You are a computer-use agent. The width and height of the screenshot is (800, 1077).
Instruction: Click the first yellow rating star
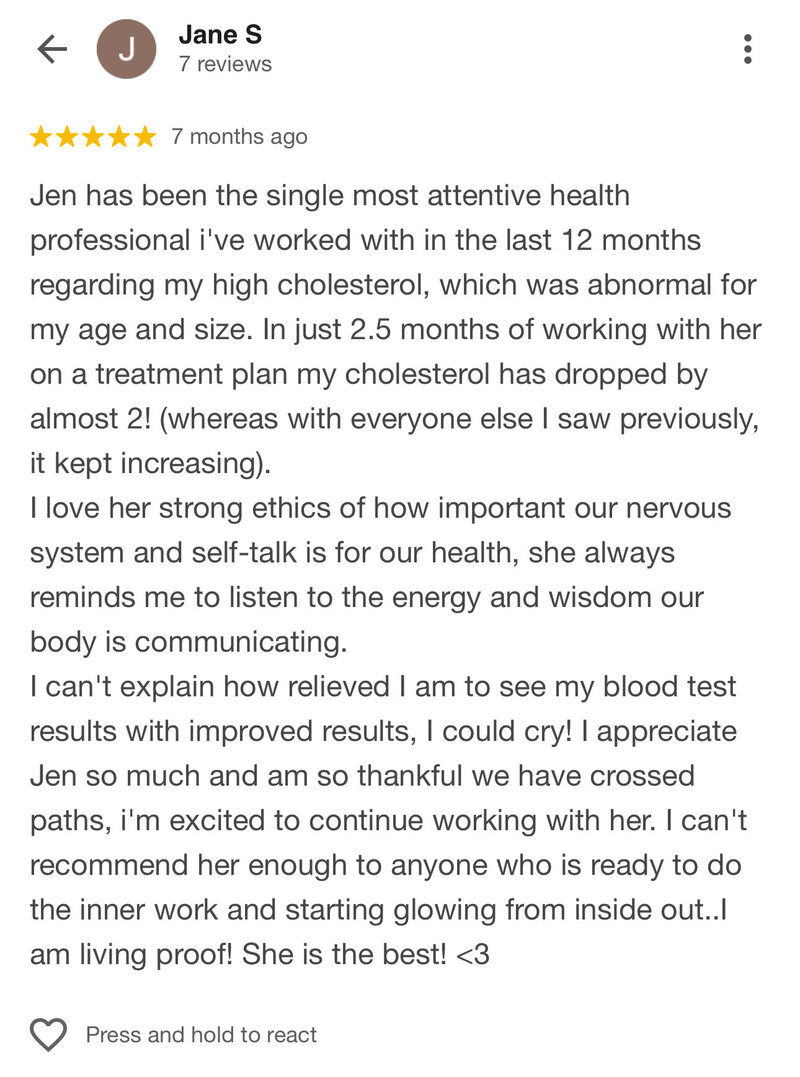(41, 137)
